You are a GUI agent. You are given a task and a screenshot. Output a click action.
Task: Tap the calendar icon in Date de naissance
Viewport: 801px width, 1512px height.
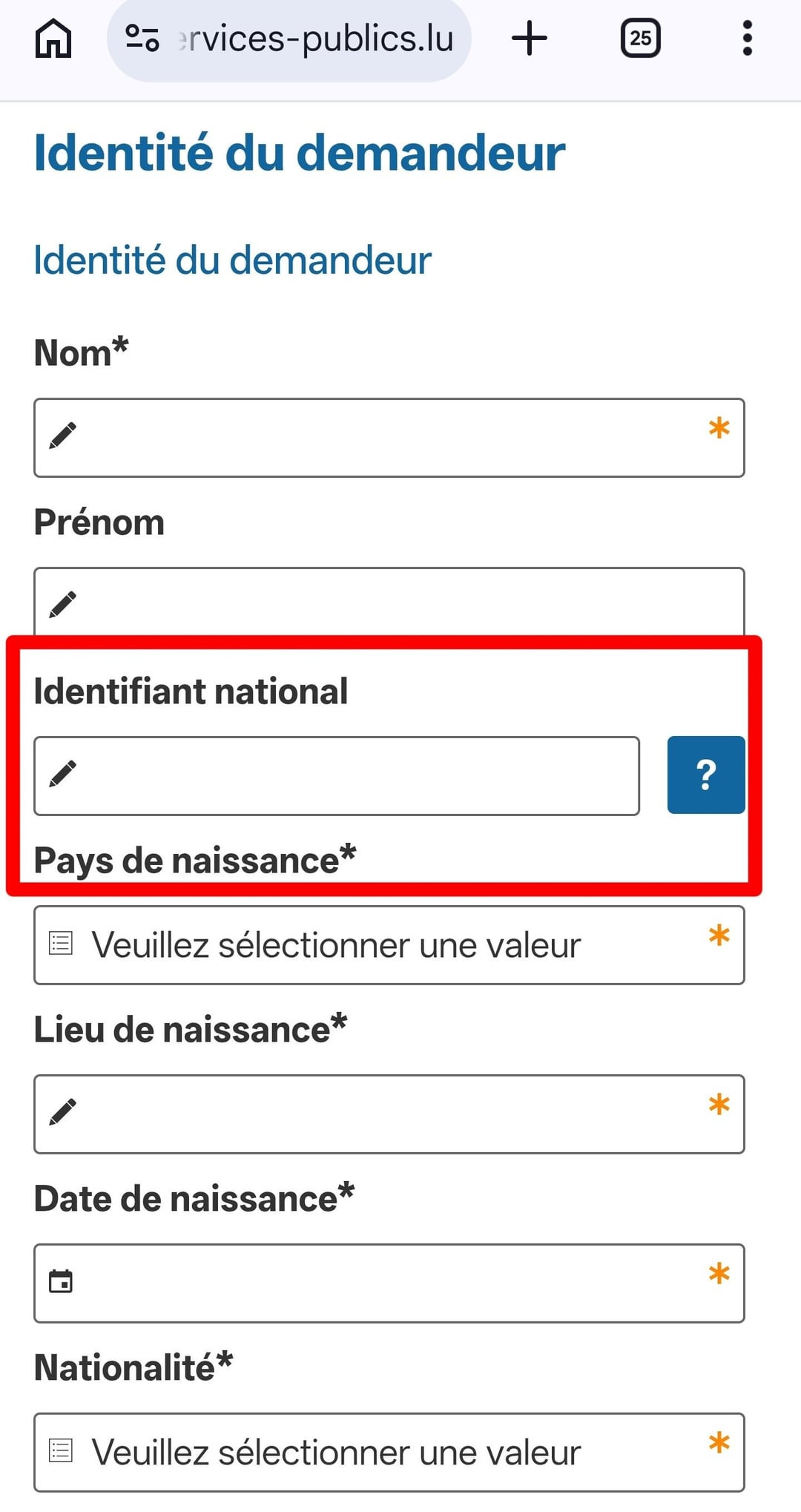[61, 1281]
